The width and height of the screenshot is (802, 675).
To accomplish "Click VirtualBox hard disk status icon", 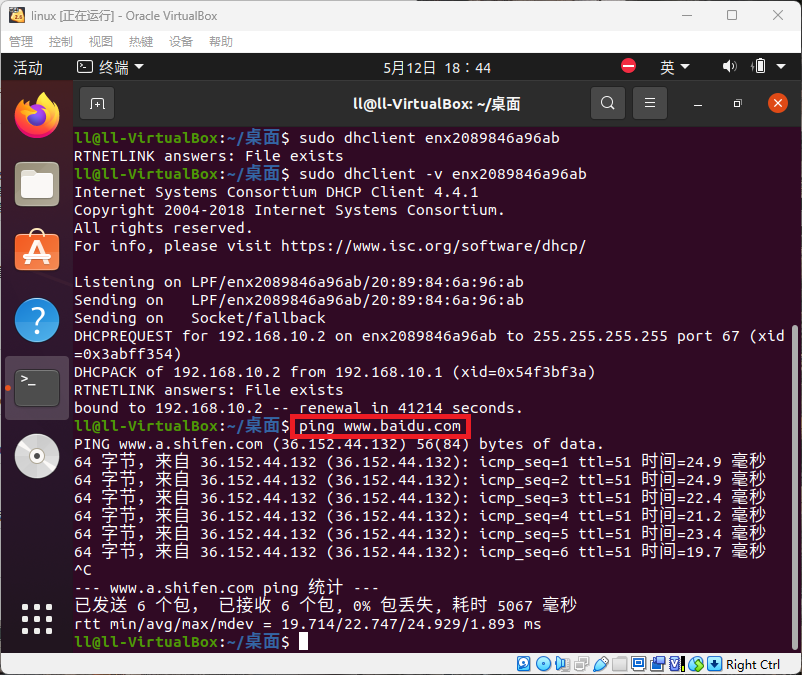I will [524, 664].
